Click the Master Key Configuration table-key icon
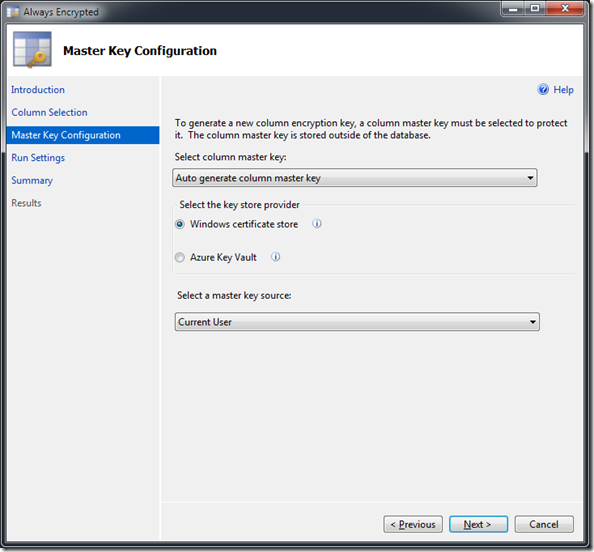 (x=33, y=50)
